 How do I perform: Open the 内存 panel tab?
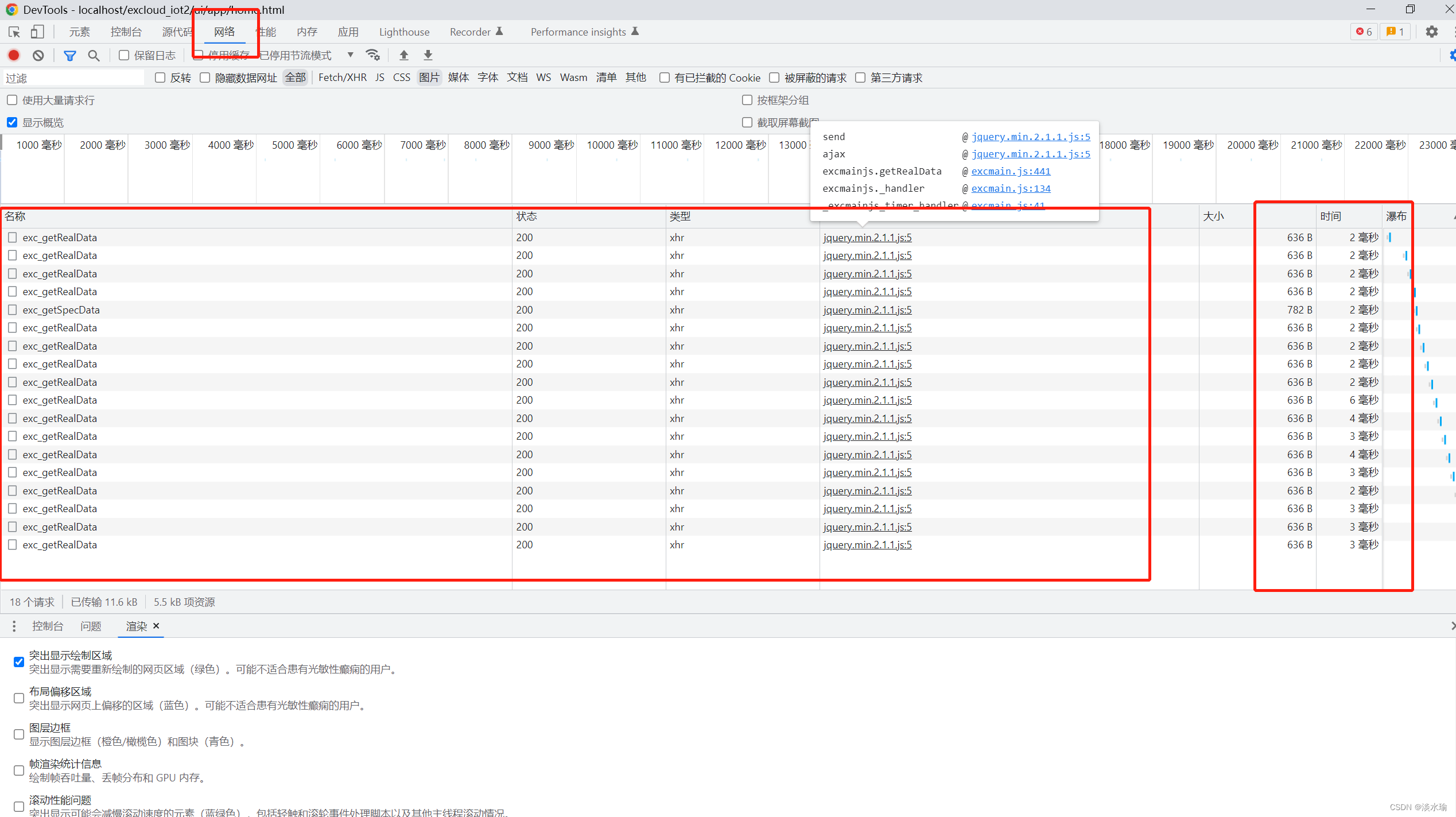coord(307,32)
